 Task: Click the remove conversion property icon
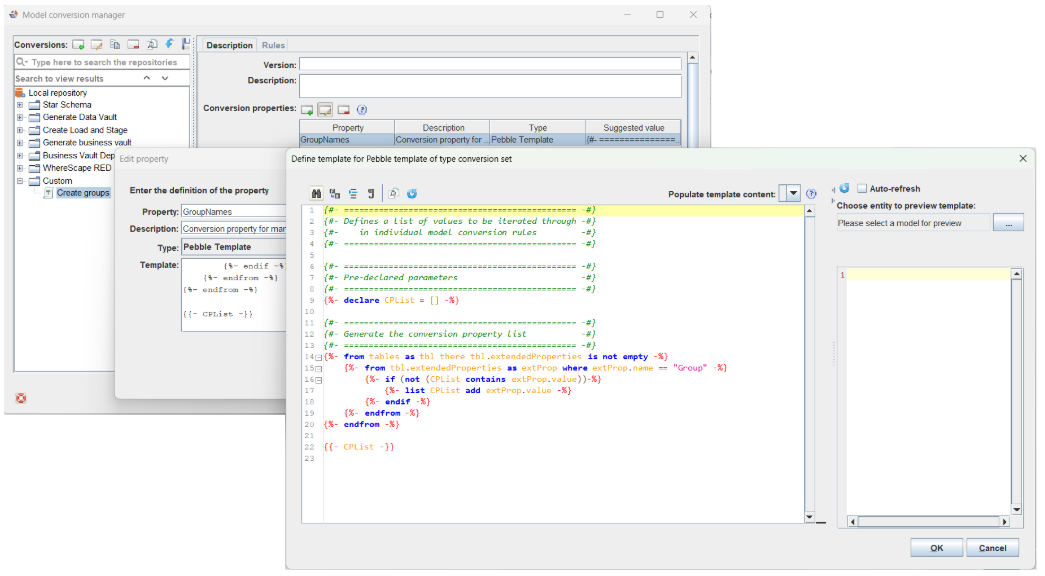pos(343,109)
